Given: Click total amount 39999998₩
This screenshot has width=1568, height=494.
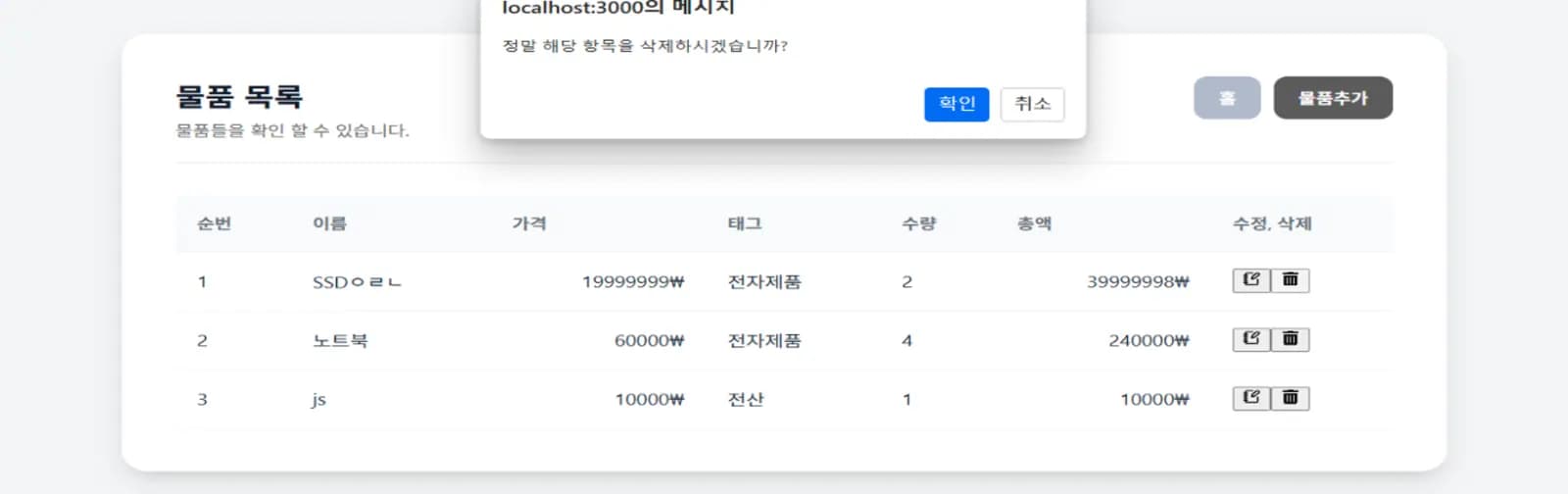Looking at the screenshot, I should (1138, 282).
